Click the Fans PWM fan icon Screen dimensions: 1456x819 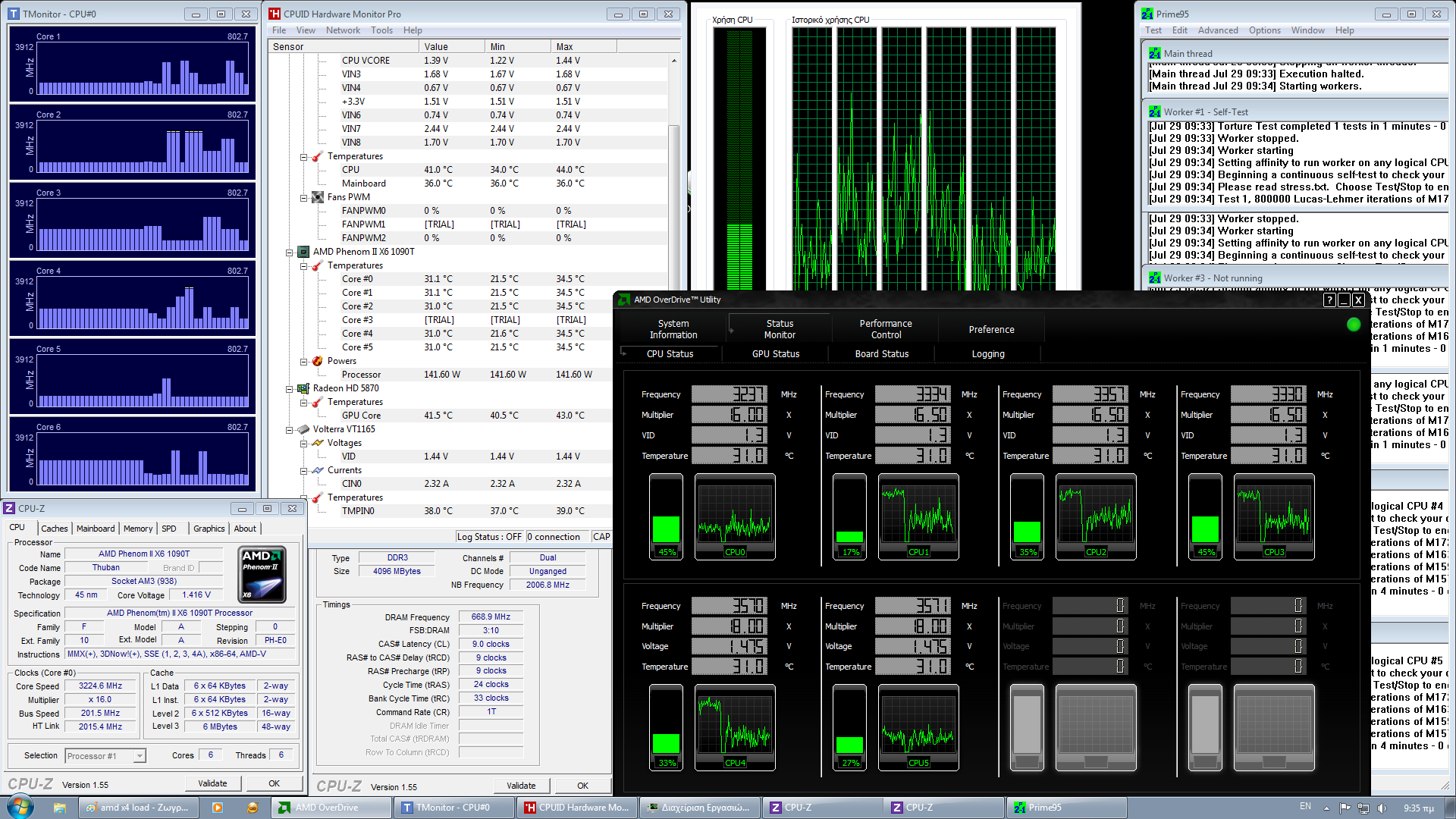pos(318,197)
